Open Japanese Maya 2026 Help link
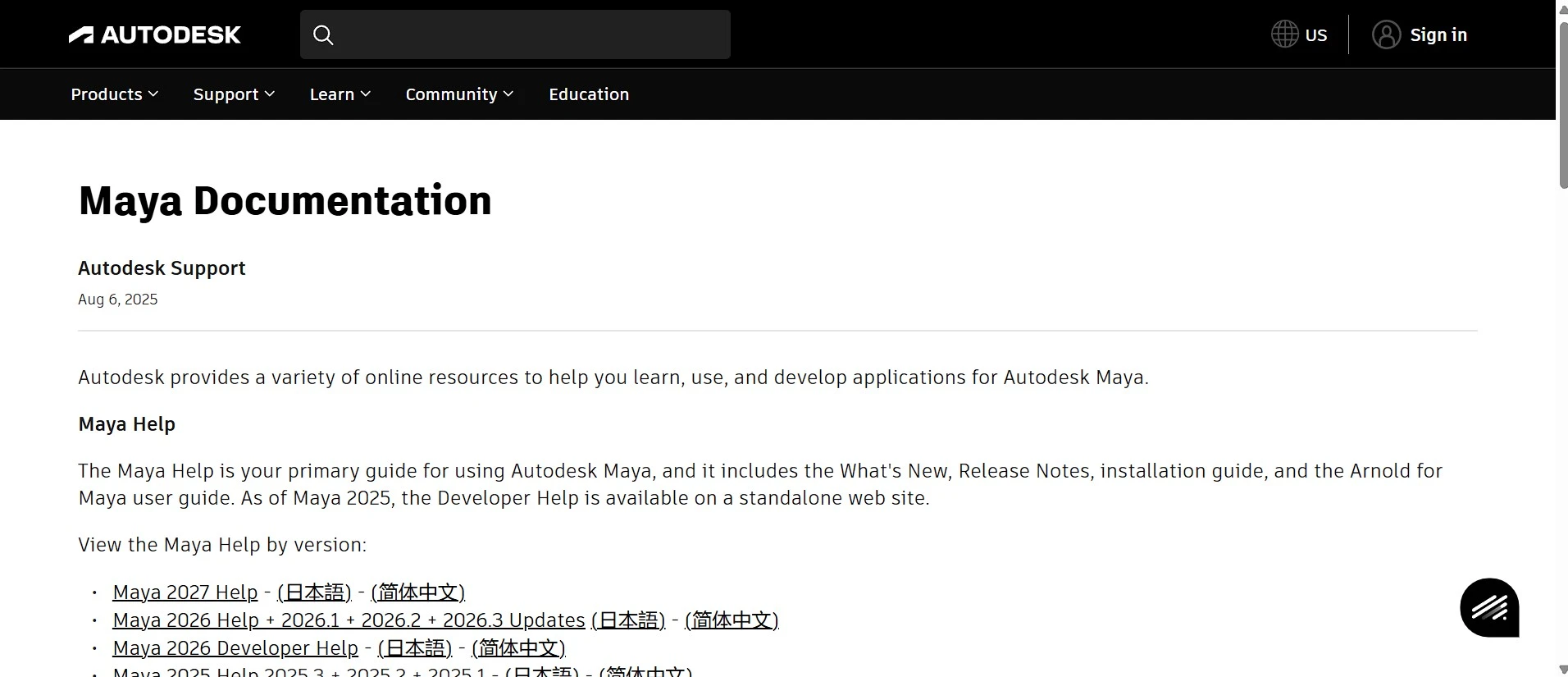This screenshot has height=677, width=1568. click(x=628, y=620)
